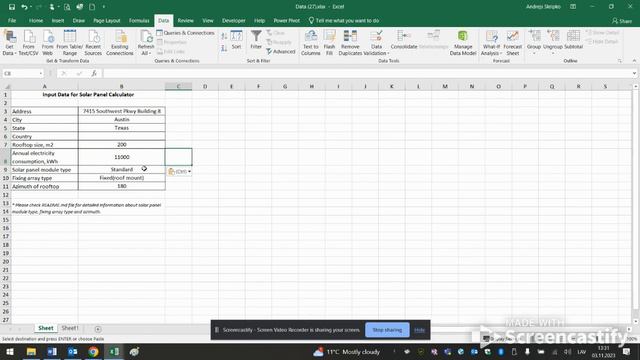Image resolution: width=640 pixels, height=360 pixels.
Task: Open Name Box dropdown arrow
Action: pos(41,73)
